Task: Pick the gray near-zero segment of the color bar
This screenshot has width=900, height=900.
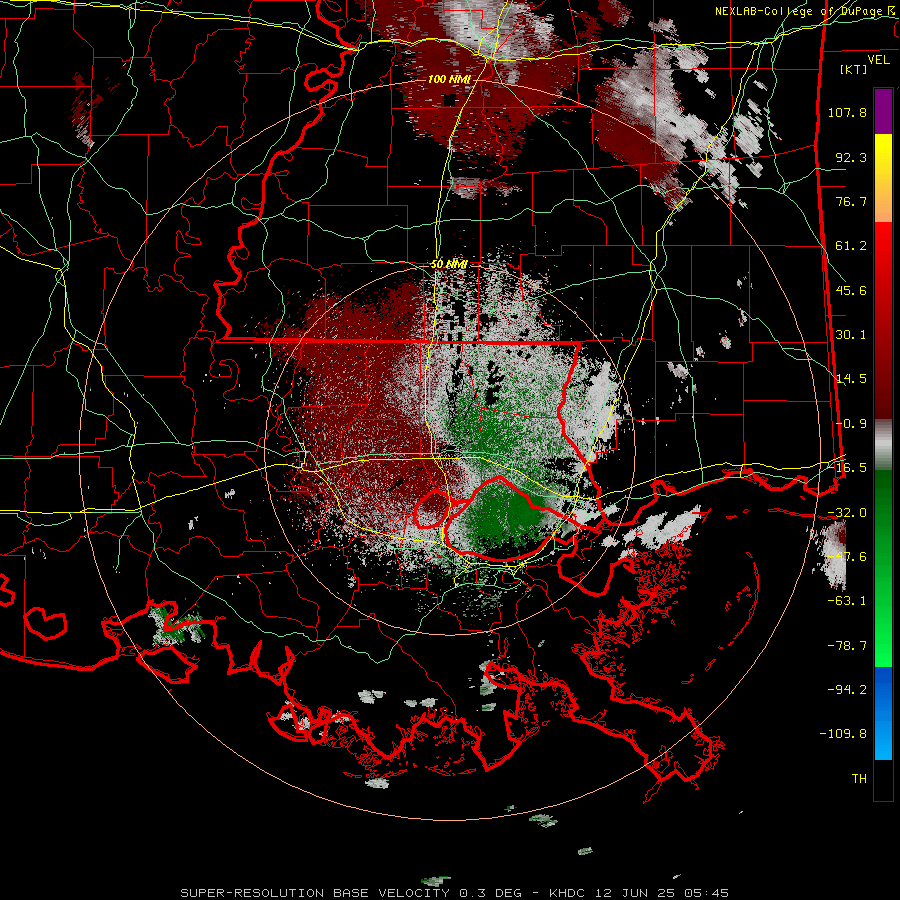Action: point(883,445)
